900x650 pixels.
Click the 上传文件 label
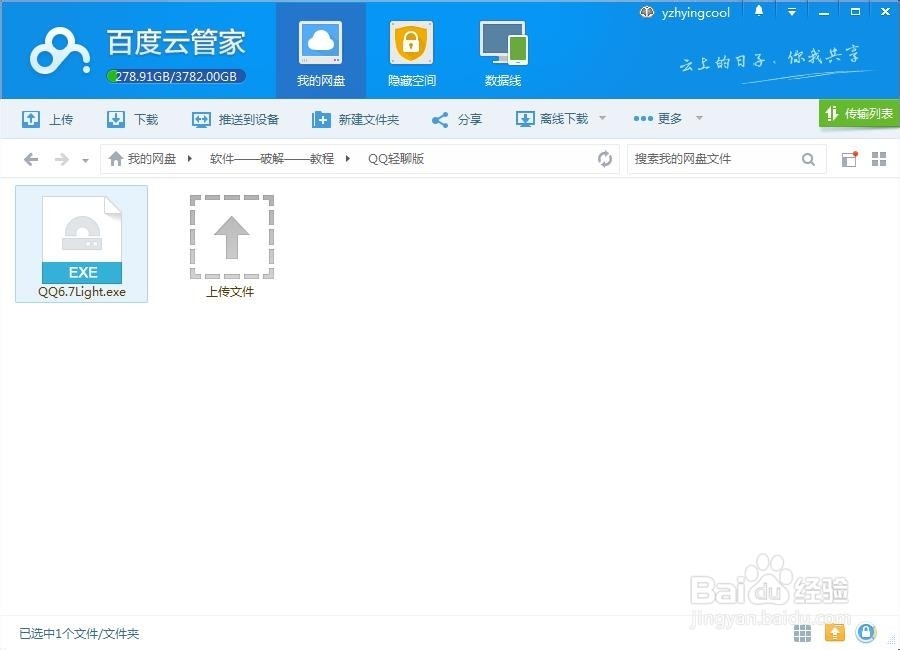coord(230,292)
